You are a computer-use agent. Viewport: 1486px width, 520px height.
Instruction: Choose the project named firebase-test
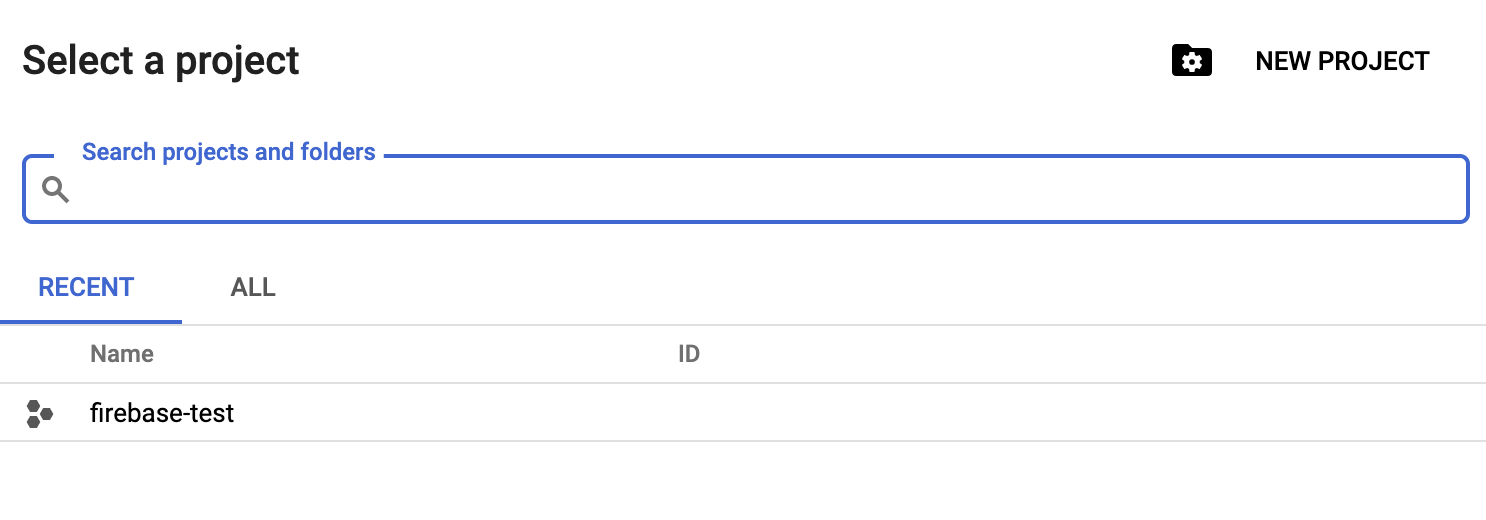pos(162,413)
